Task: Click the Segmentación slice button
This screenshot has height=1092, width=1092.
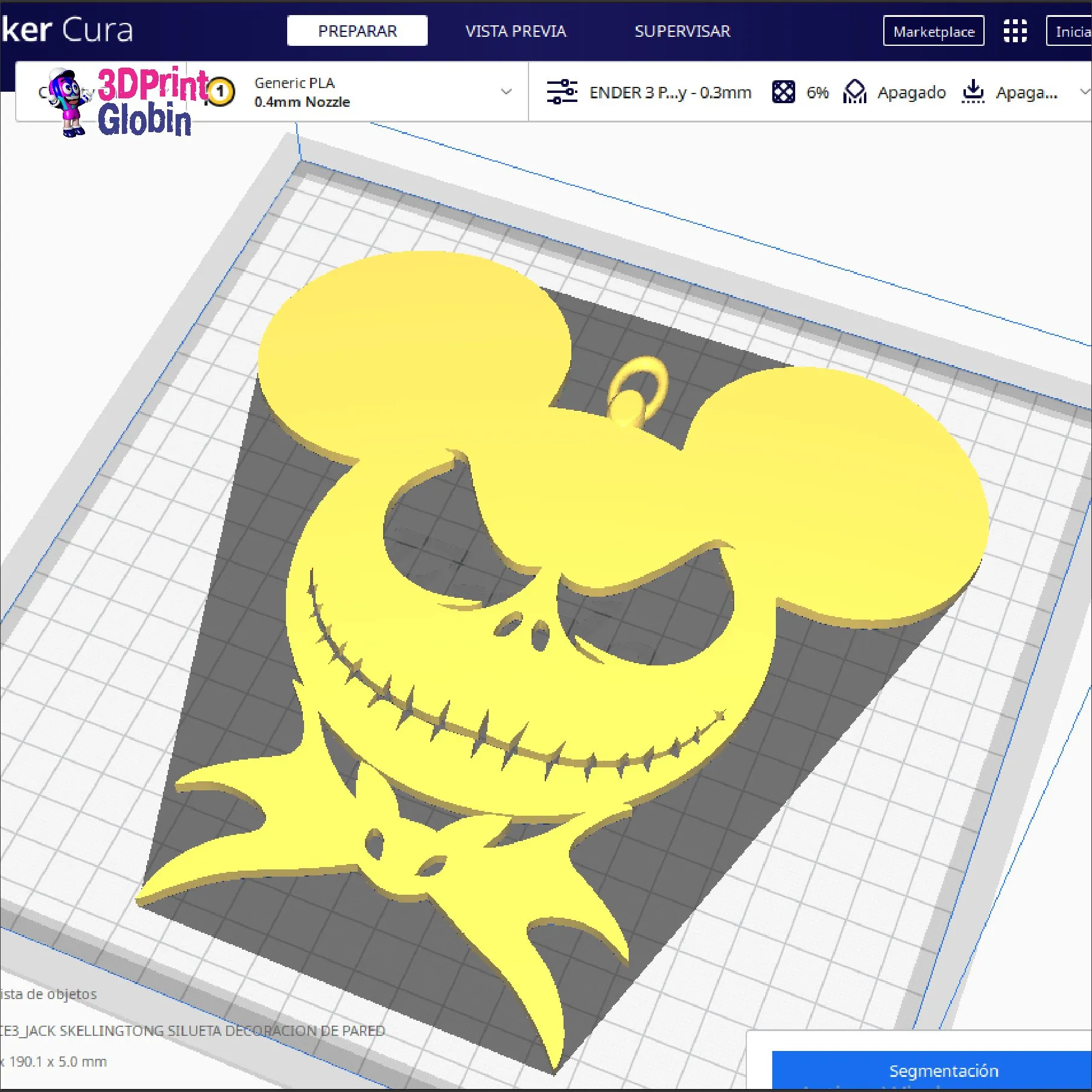Action: (x=932, y=1071)
